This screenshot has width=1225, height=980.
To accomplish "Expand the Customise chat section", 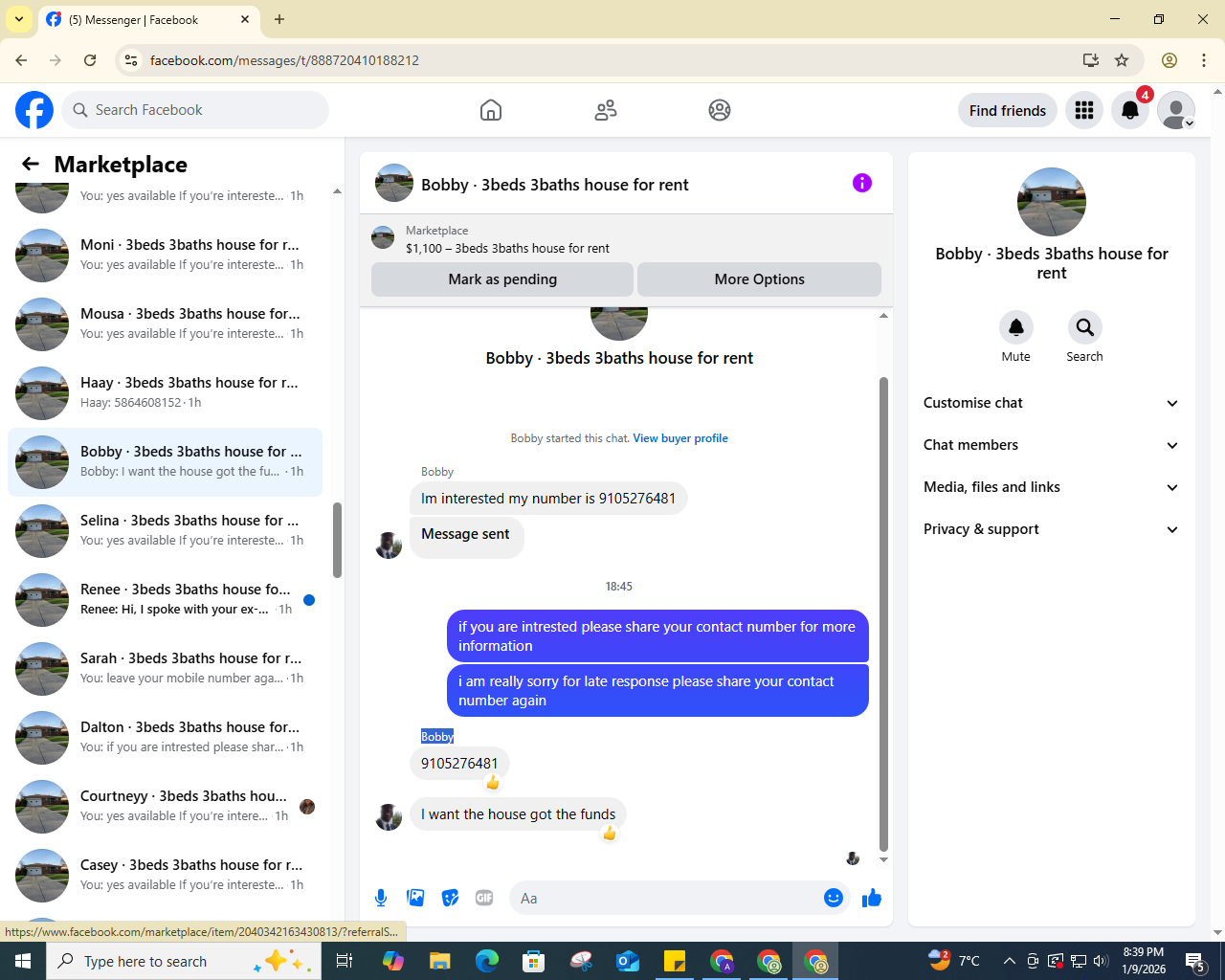I will point(1051,403).
